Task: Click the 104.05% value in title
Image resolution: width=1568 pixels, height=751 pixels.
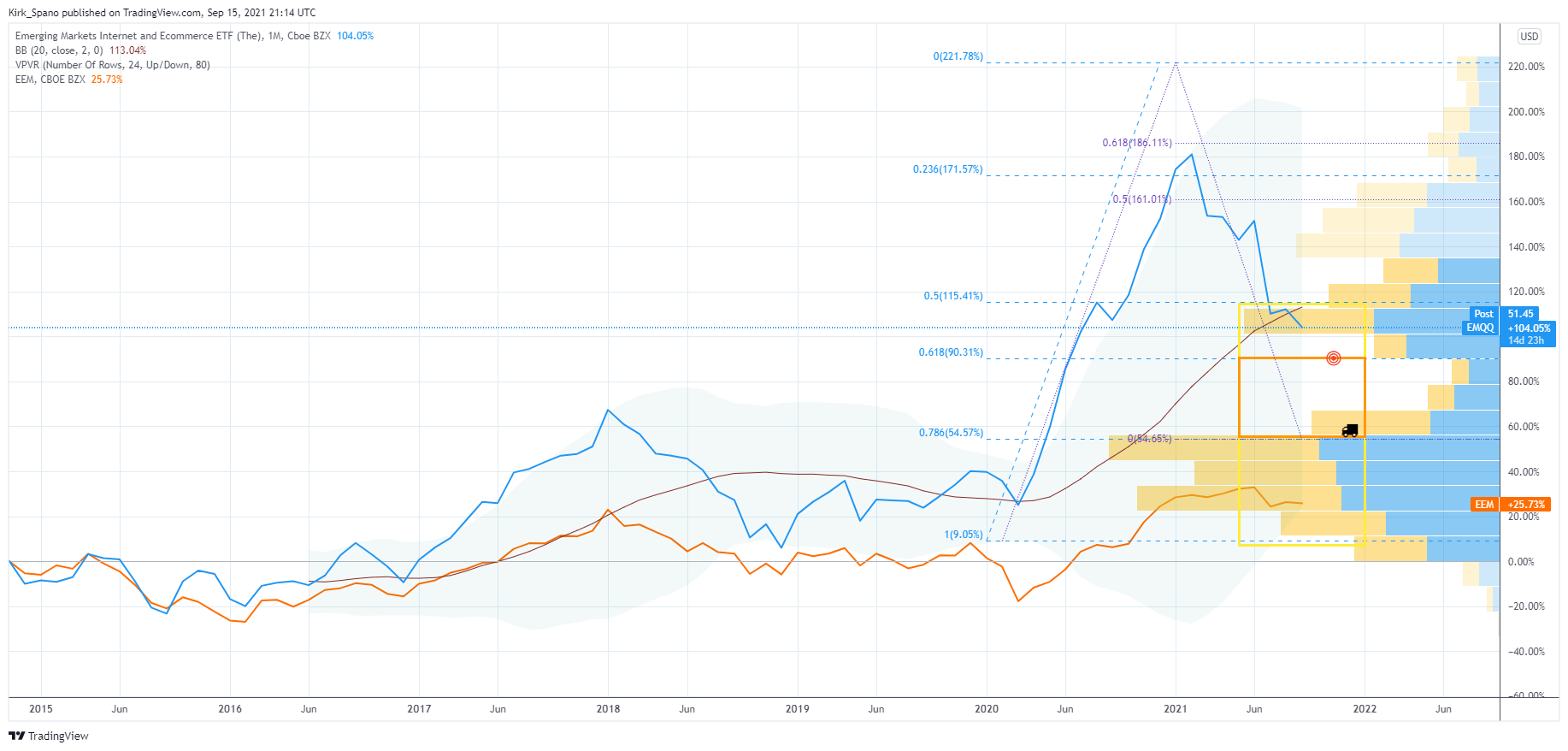Action: point(355,36)
